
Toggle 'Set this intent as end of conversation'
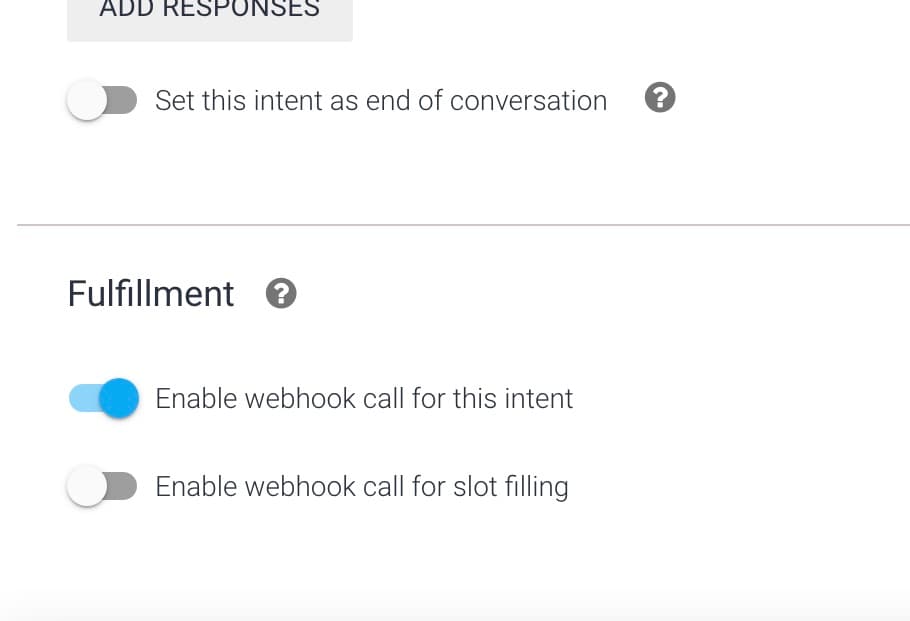pyautogui.click(x=102, y=100)
